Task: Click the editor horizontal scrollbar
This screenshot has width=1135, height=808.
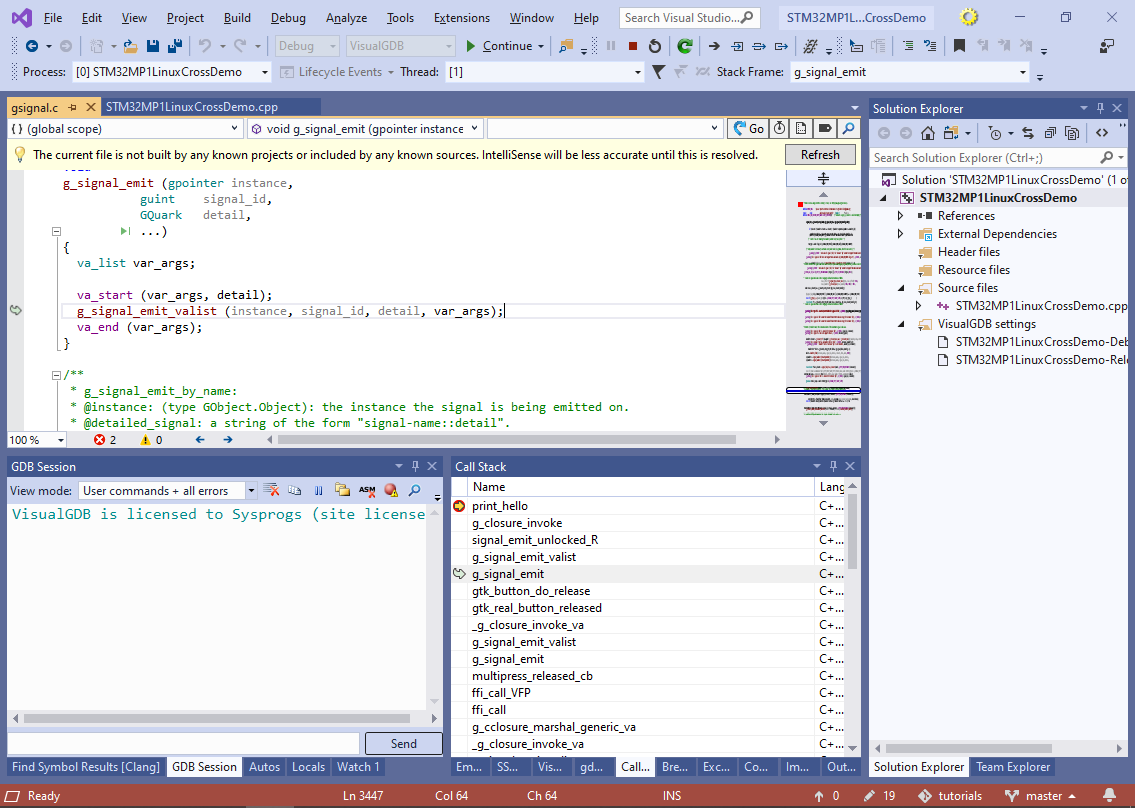Action: [x=507, y=439]
